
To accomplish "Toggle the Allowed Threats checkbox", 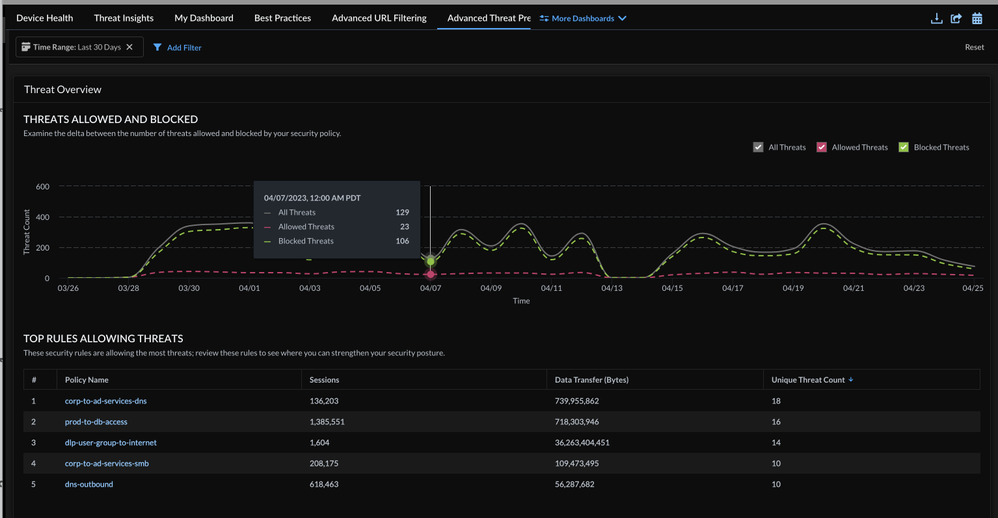I will click(x=822, y=147).
